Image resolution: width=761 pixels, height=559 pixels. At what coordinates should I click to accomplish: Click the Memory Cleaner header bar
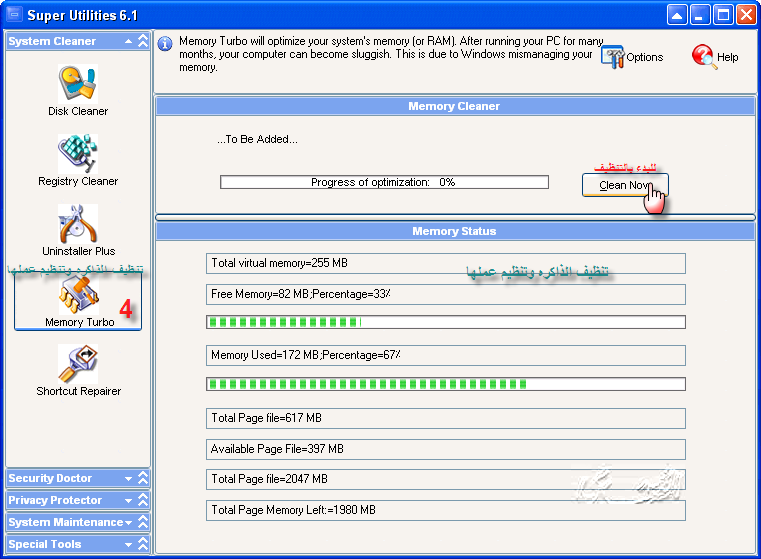coord(455,106)
